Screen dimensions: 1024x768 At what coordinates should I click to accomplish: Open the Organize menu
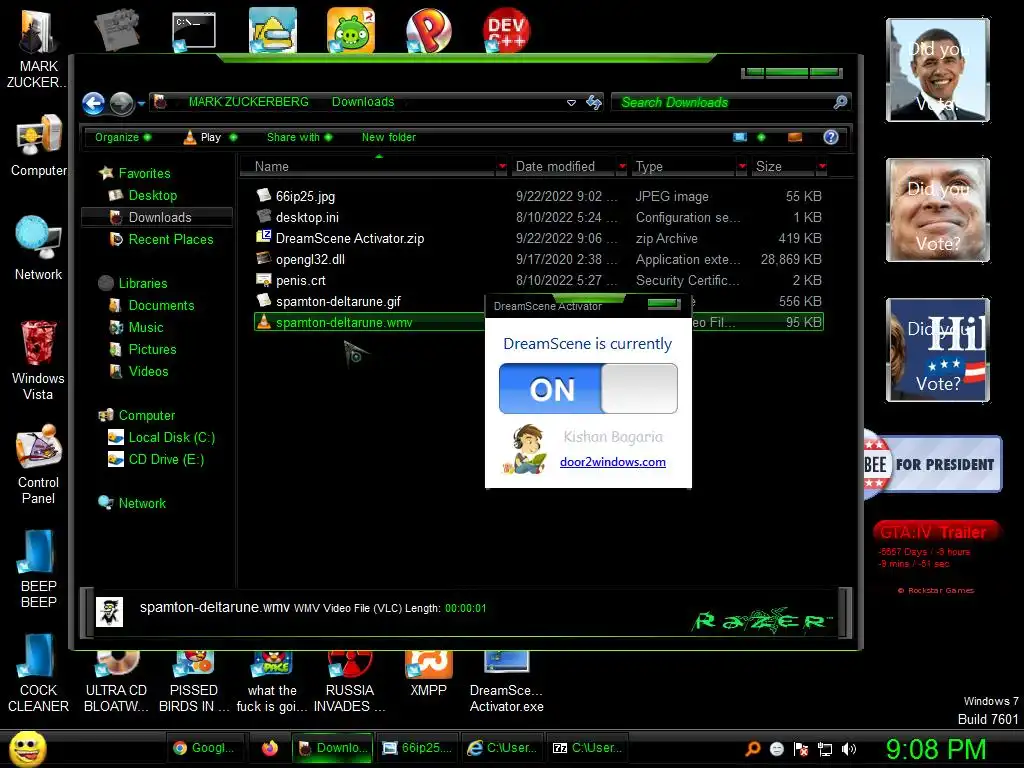(x=123, y=137)
